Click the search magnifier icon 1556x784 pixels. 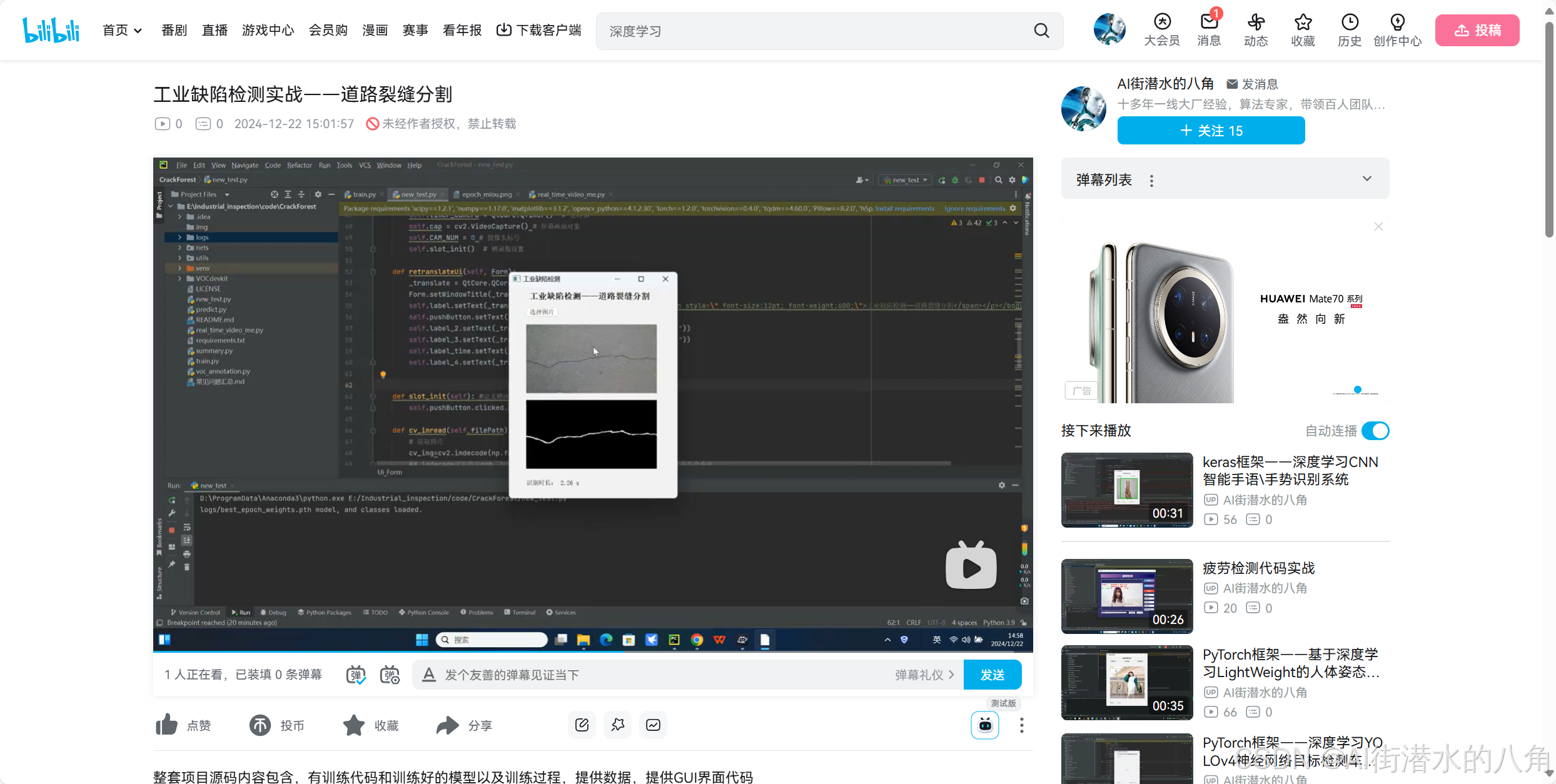click(1041, 31)
